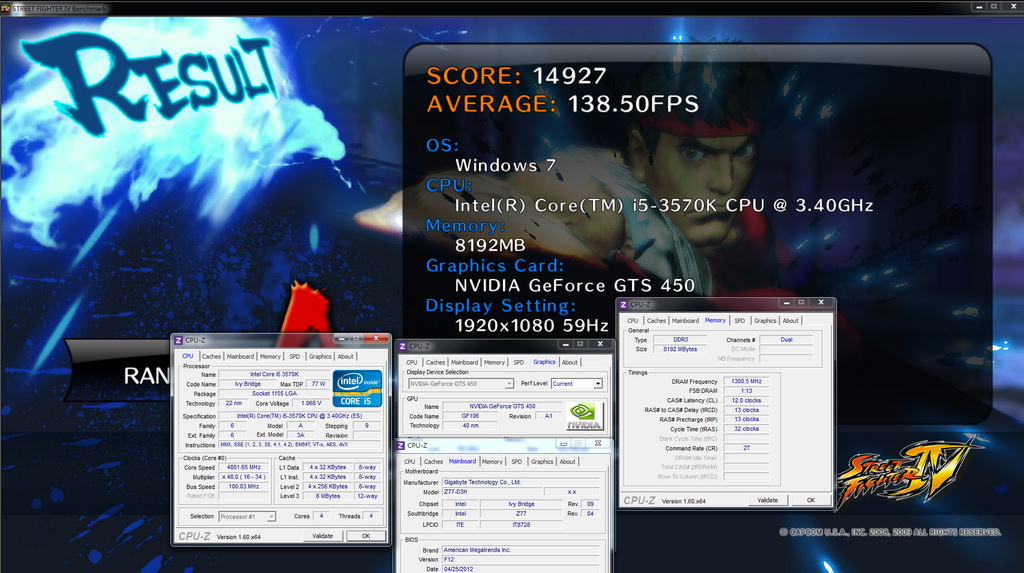Screen dimensions: 1024x573
Task: Open Memory tab in the Graphics window
Action: pyautogui.click(x=494, y=363)
